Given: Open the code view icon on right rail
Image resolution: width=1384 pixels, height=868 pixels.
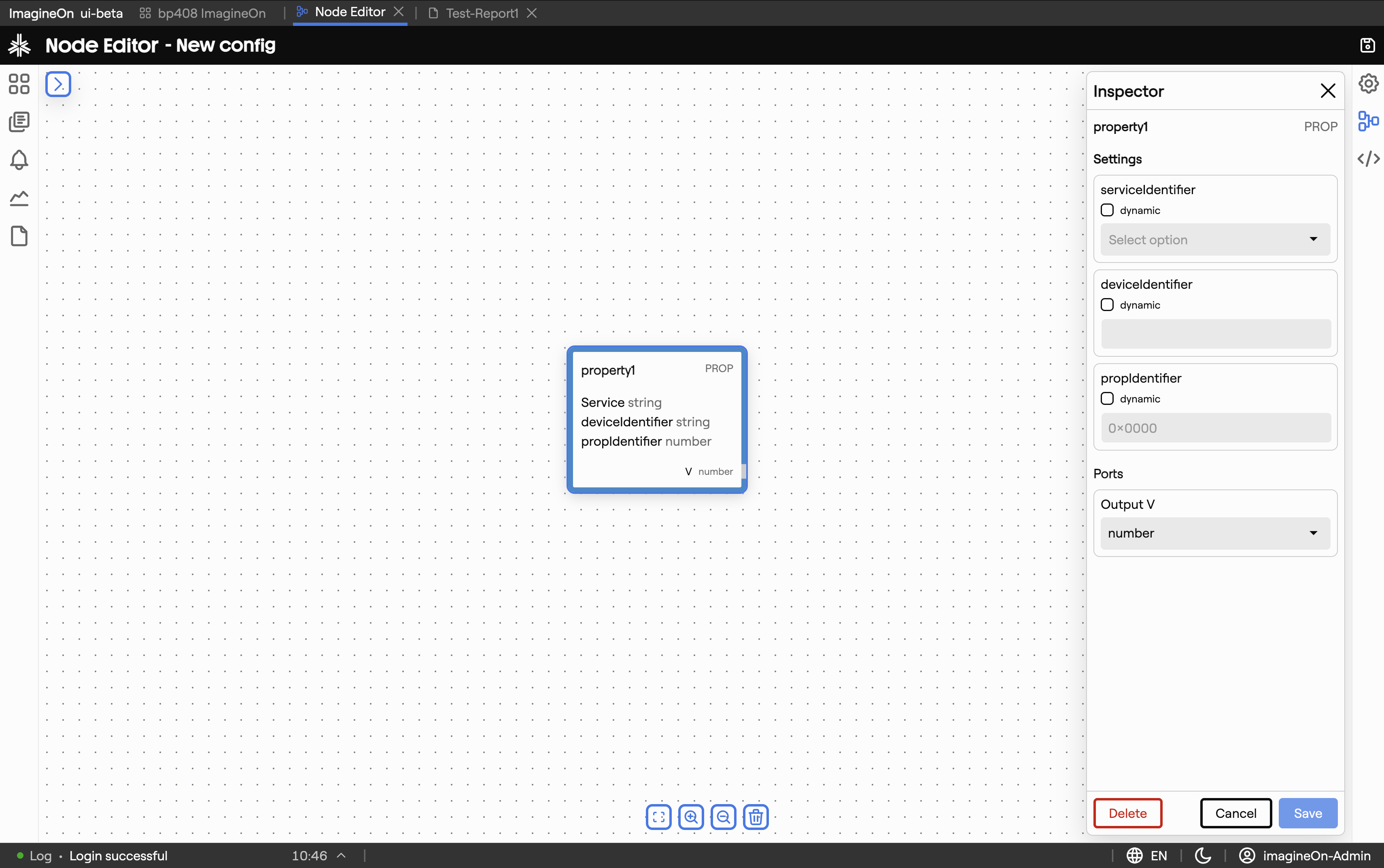Looking at the screenshot, I should [x=1368, y=159].
